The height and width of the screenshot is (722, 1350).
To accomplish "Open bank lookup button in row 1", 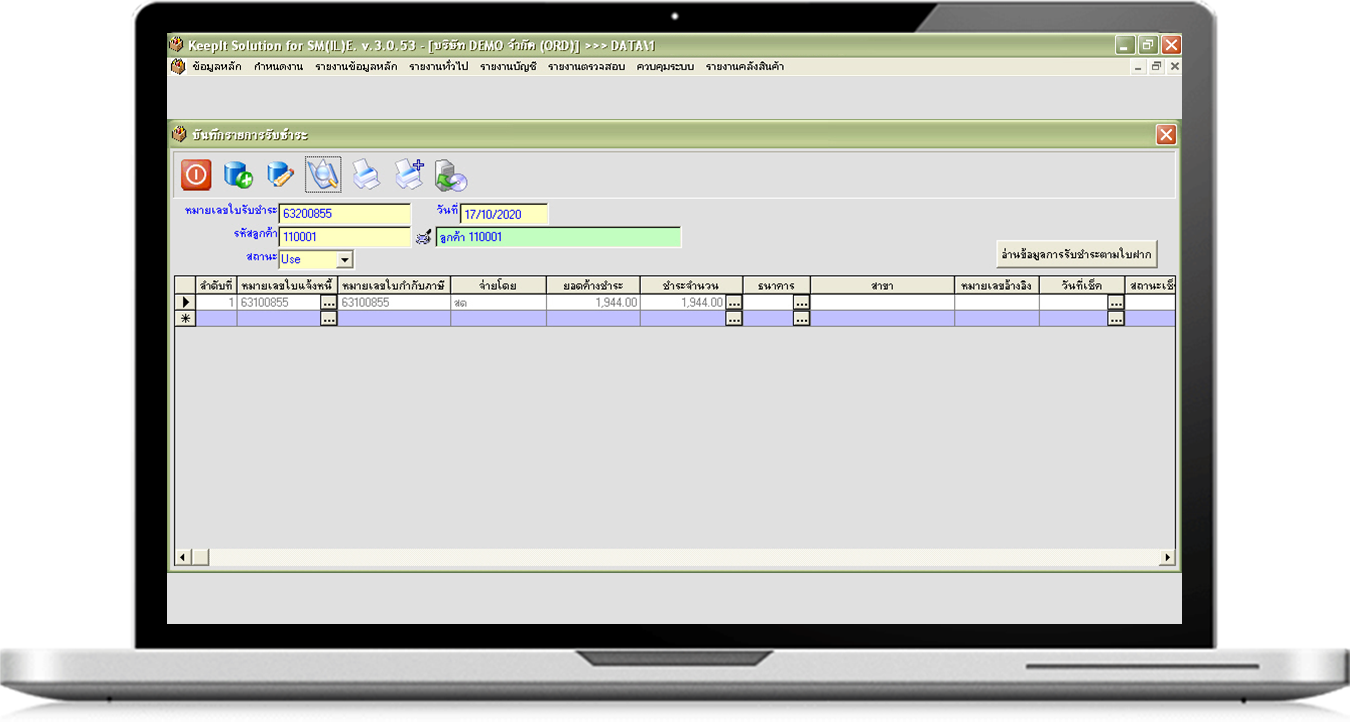I will (x=801, y=302).
